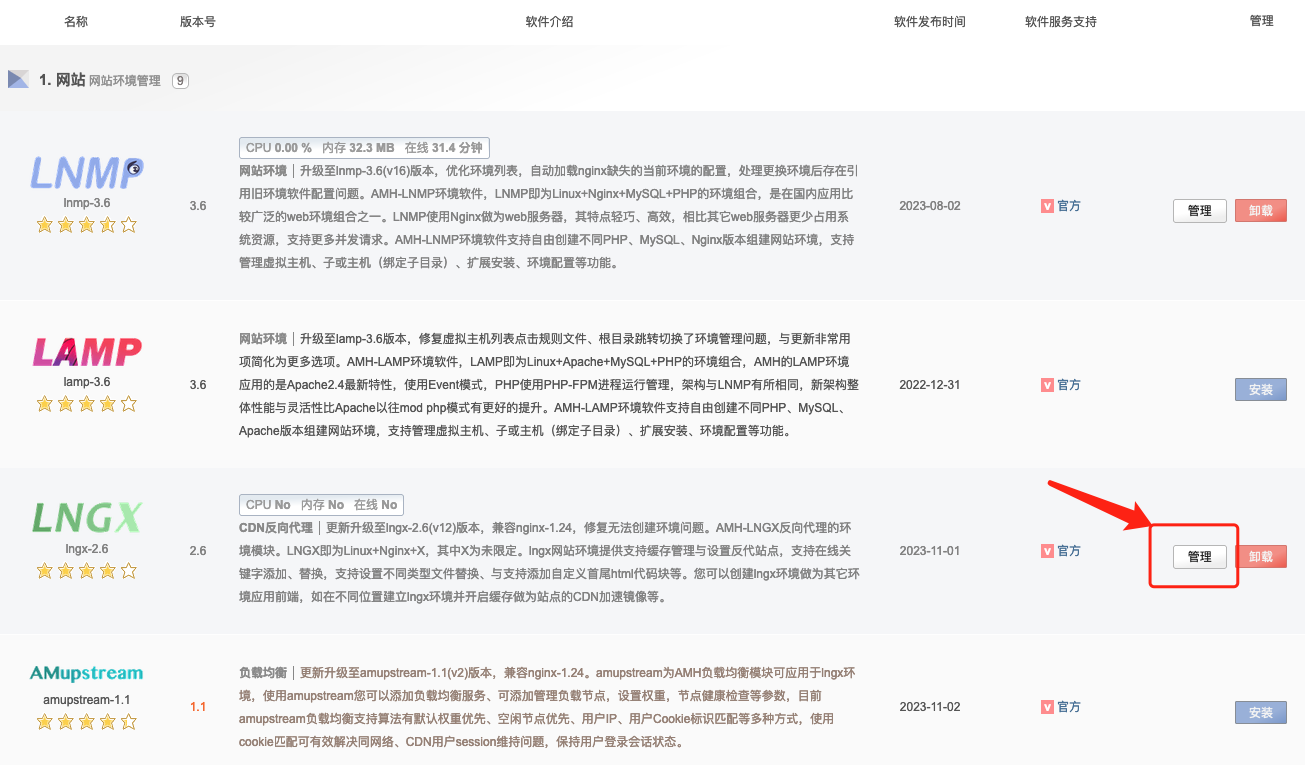This screenshot has width=1305, height=765.
Task: Click the 网站 category triangle icon
Action: click(17, 78)
